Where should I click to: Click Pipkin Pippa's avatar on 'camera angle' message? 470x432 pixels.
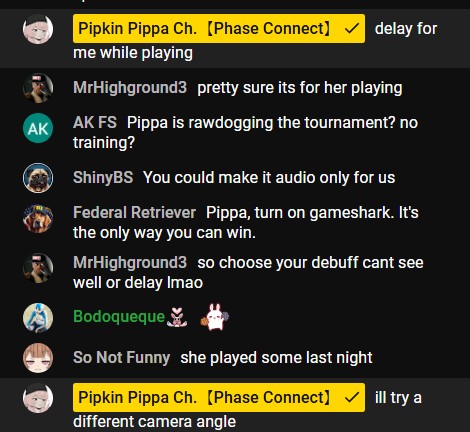point(38,398)
